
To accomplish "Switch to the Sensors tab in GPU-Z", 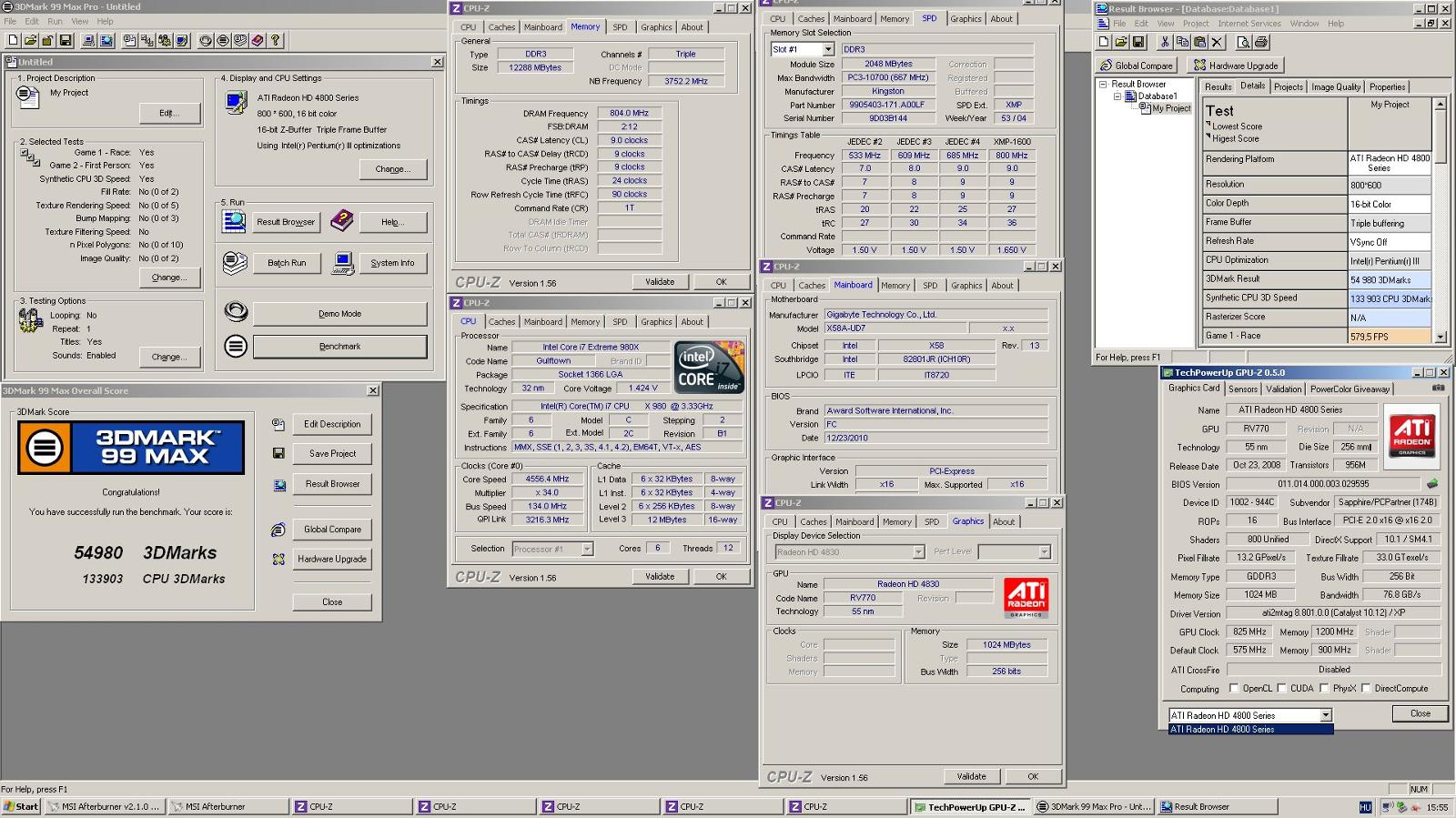I will point(1242,389).
